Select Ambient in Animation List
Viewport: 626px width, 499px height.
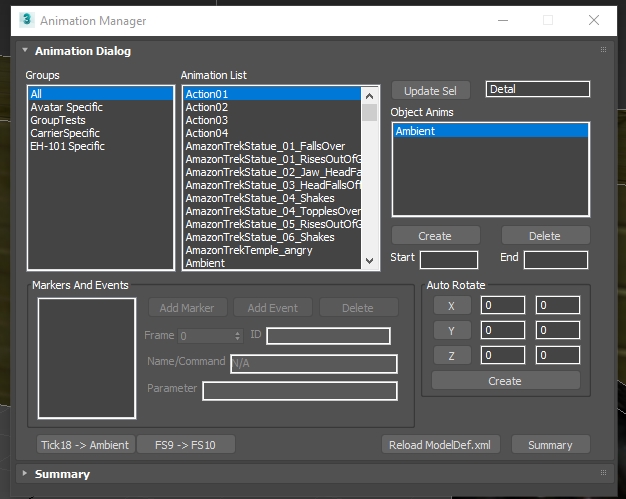coord(272,263)
